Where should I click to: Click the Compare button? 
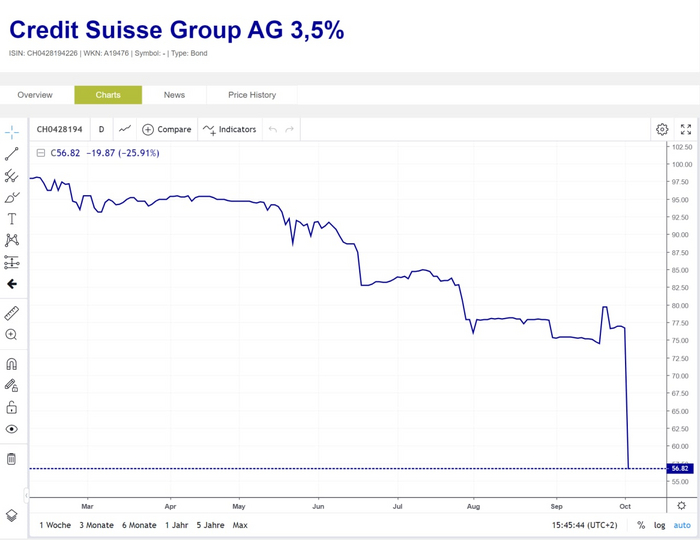pyautogui.click(x=167, y=129)
